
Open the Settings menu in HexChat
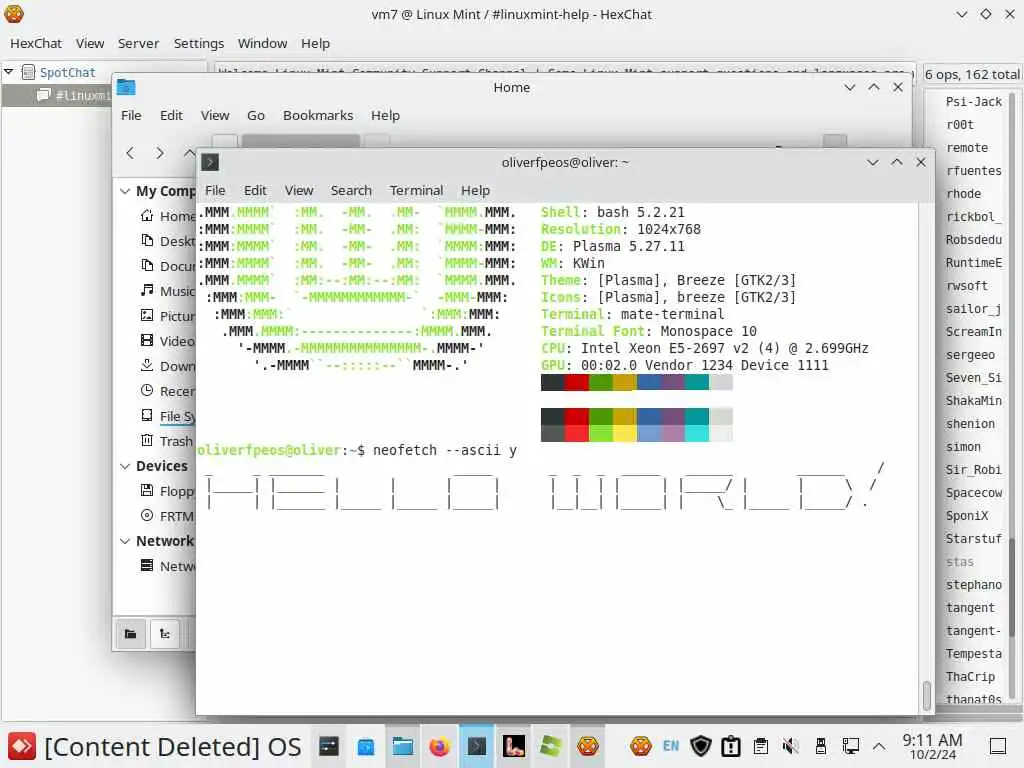(x=199, y=44)
